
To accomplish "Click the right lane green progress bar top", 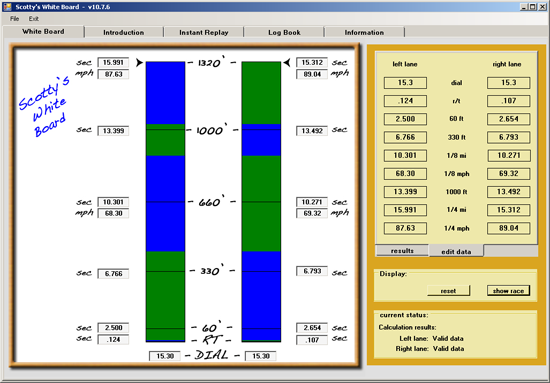I will pyautogui.click(x=261, y=93).
